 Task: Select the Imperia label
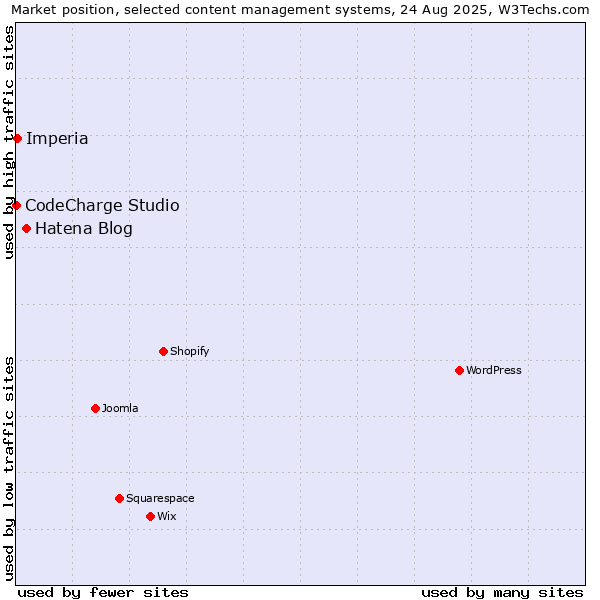[57, 139]
